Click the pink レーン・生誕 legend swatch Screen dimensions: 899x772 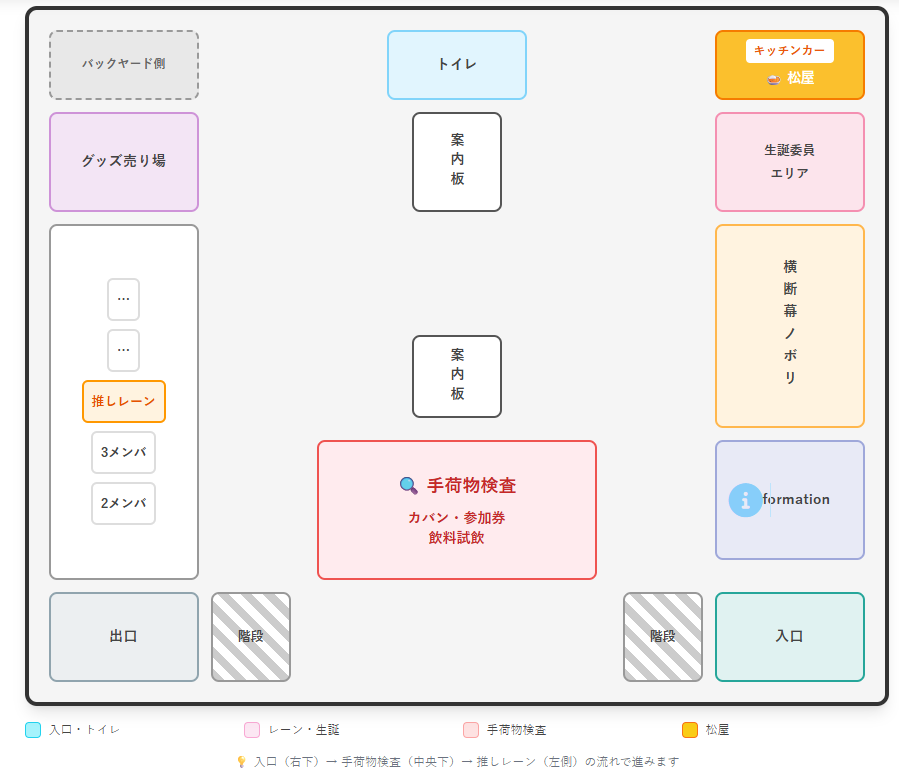click(x=252, y=730)
